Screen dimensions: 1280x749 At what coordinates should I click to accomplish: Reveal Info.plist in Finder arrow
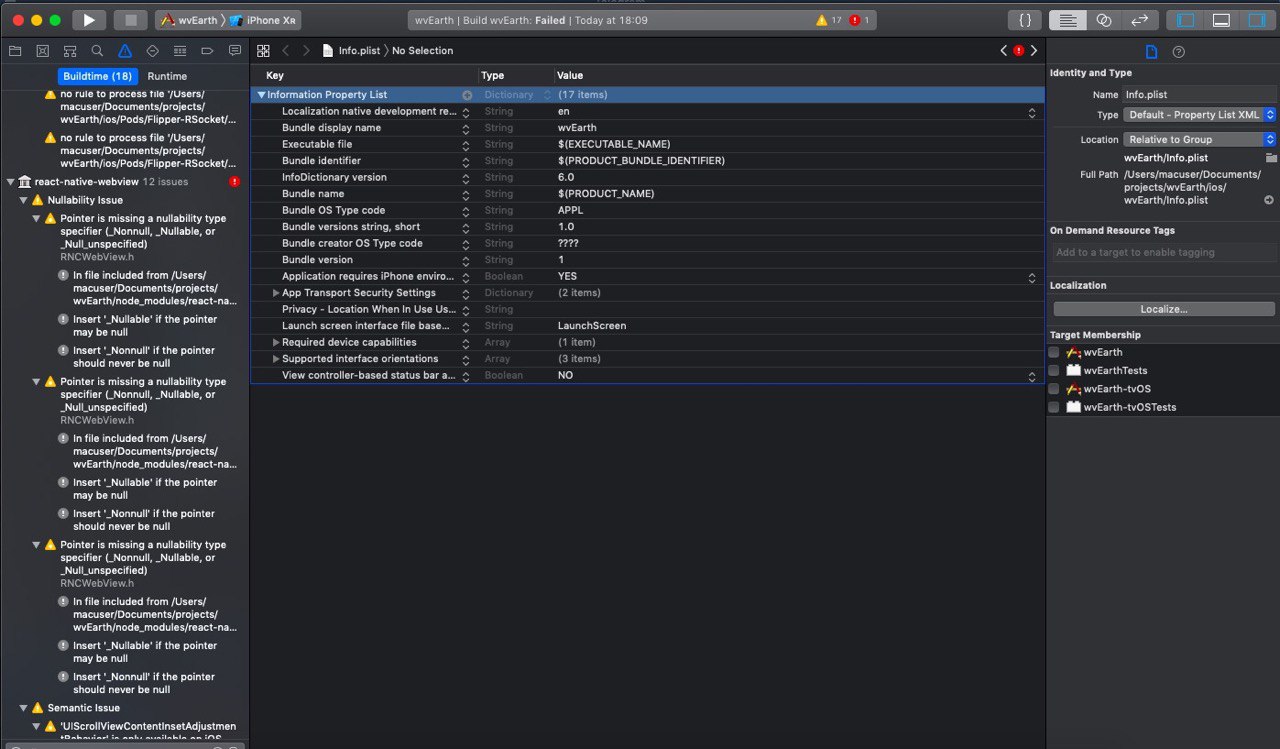(1269, 200)
